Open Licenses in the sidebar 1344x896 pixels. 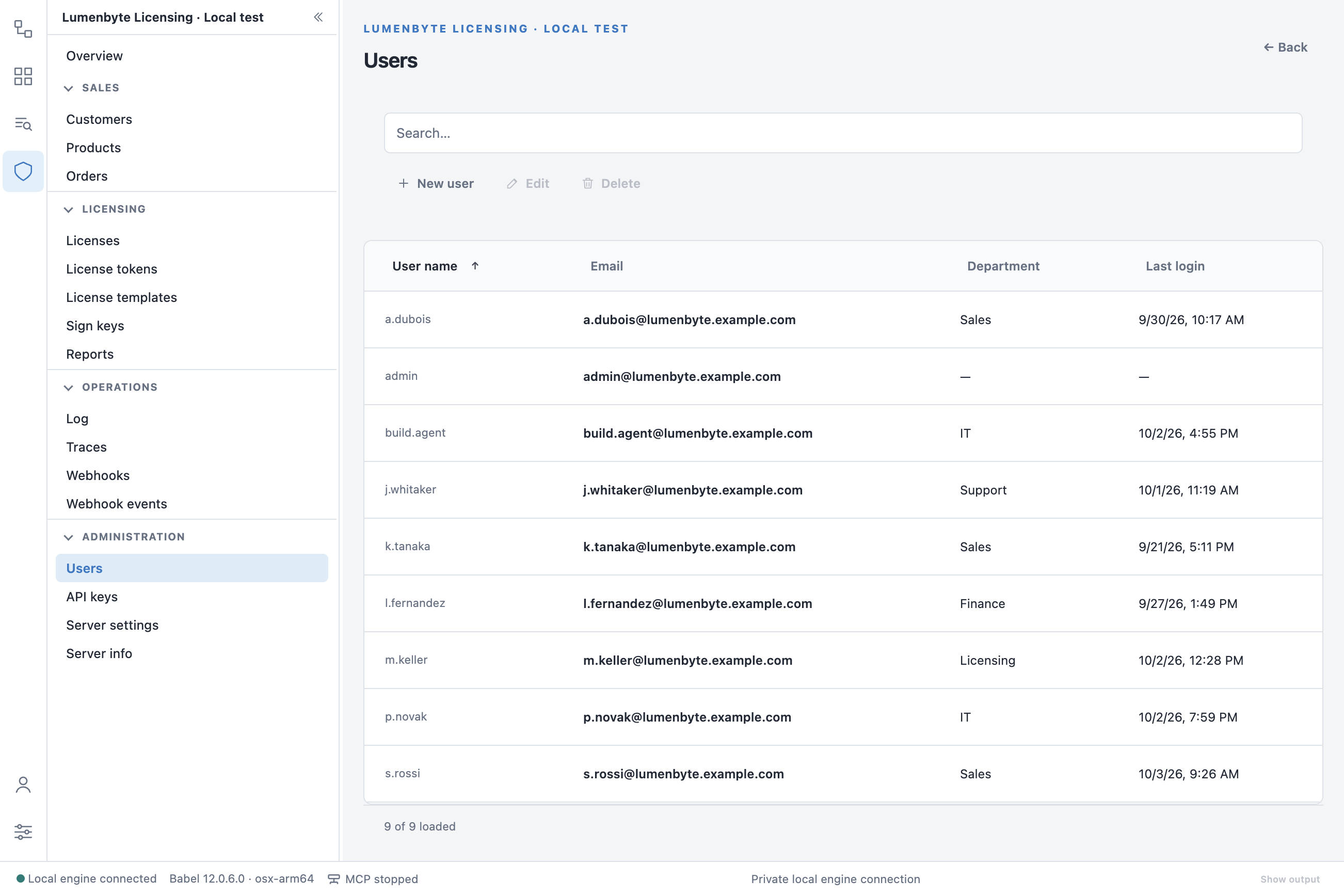(x=92, y=241)
